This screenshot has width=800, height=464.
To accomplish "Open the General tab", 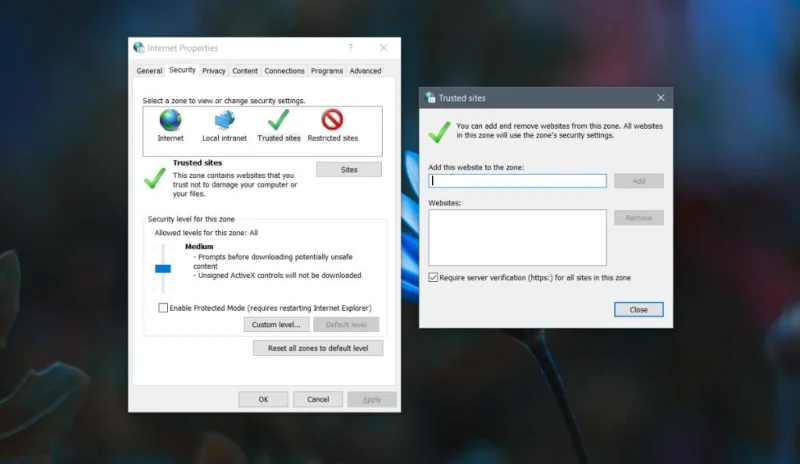I will (x=149, y=71).
